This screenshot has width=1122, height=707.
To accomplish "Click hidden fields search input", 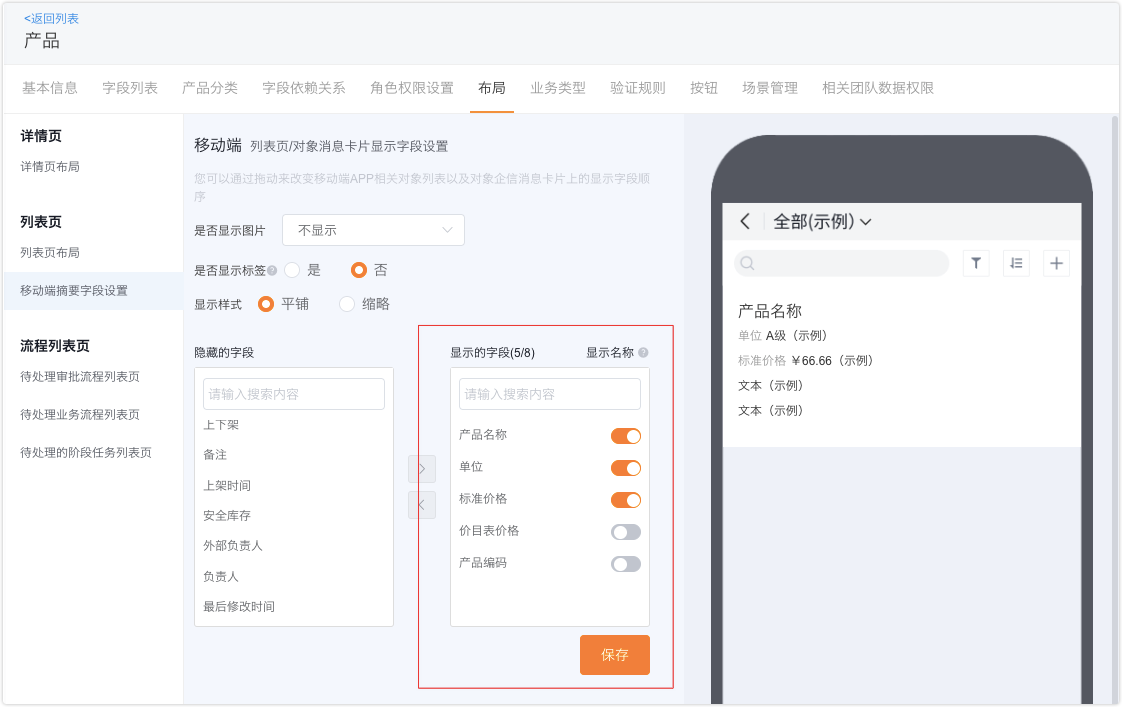I will coord(293,394).
